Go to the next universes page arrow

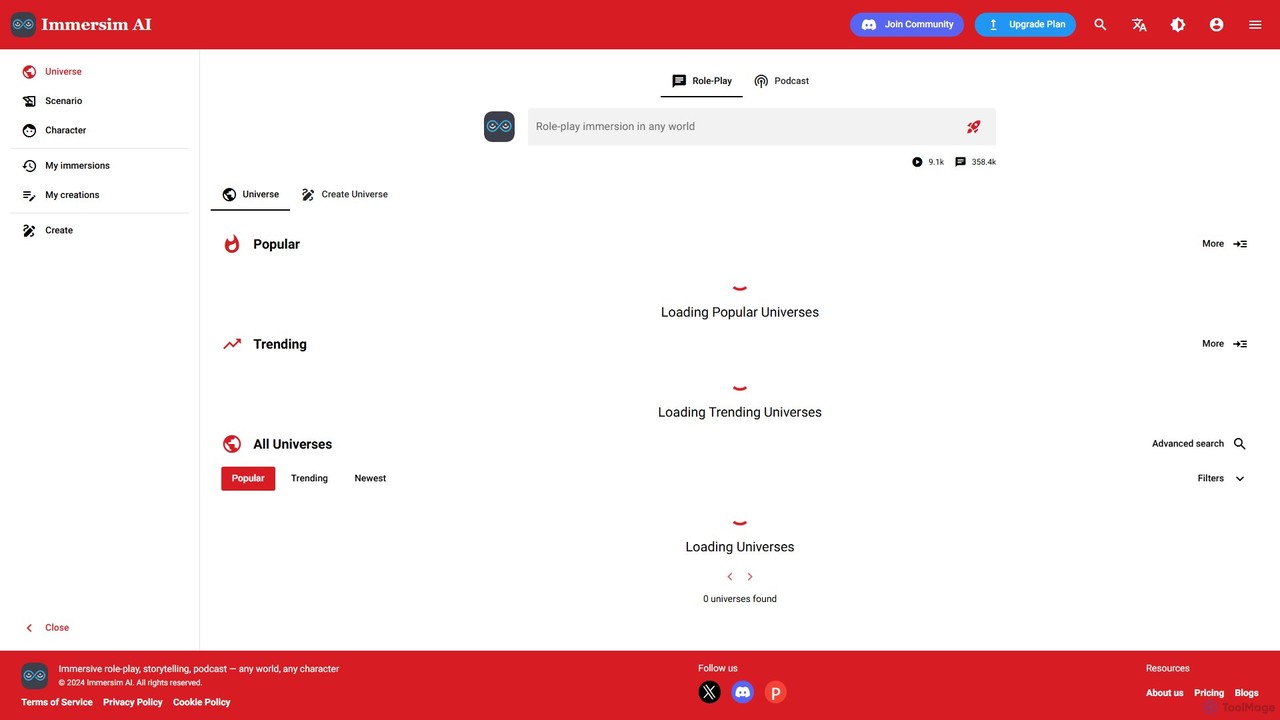pyautogui.click(x=750, y=577)
